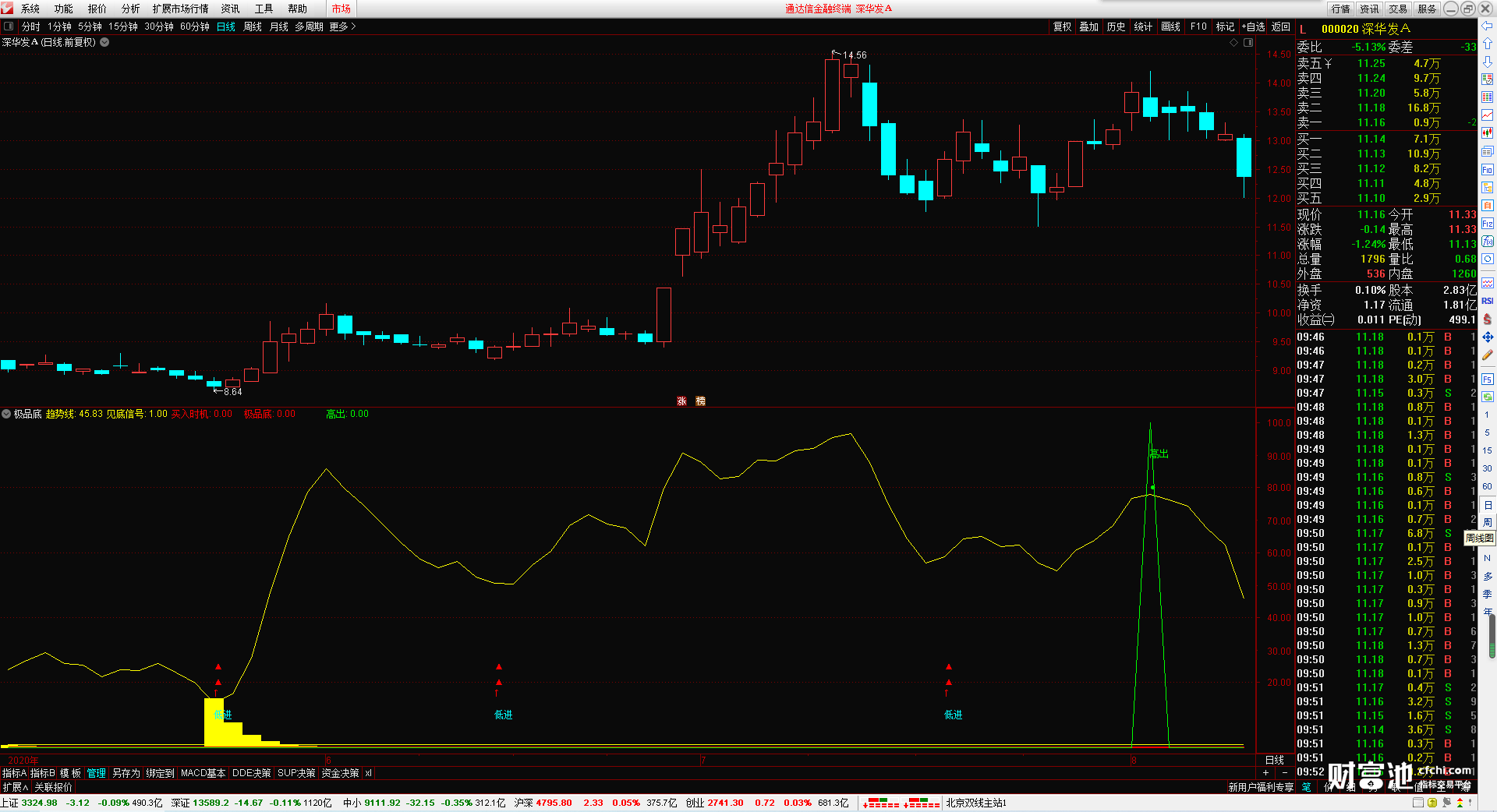This screenshot has height=812, width=1497.
Task: Switch chart period to 60分钟
Action: [195, 26]
